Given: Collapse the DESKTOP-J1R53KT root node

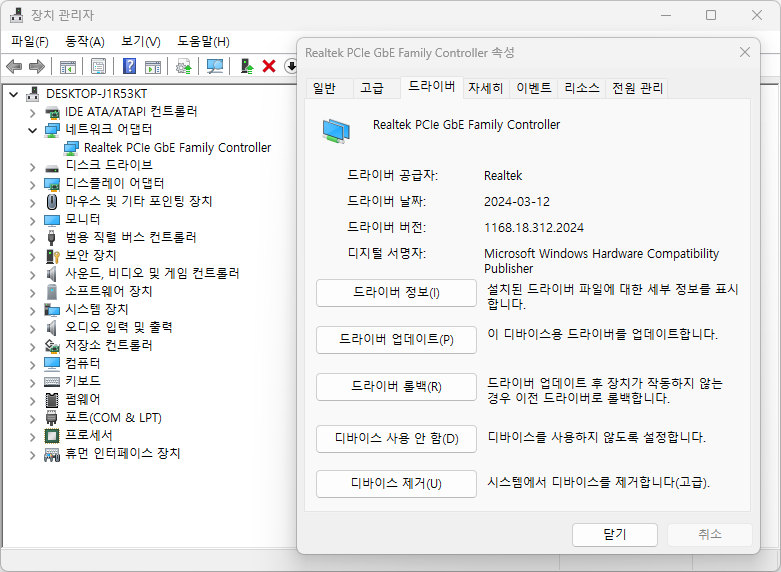Looking at the screenshot, I should click(14, 94).
